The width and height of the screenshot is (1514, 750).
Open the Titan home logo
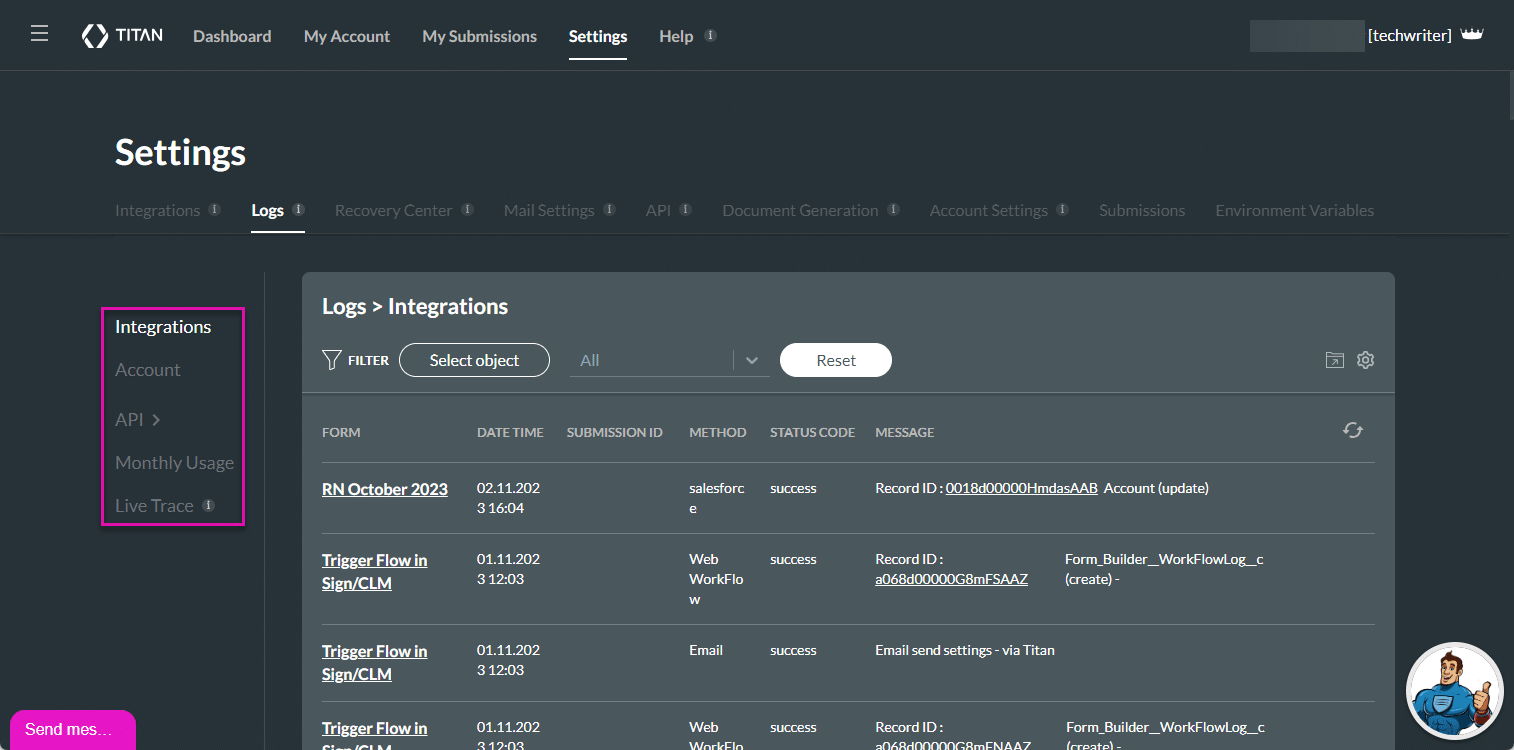(121, 35)
